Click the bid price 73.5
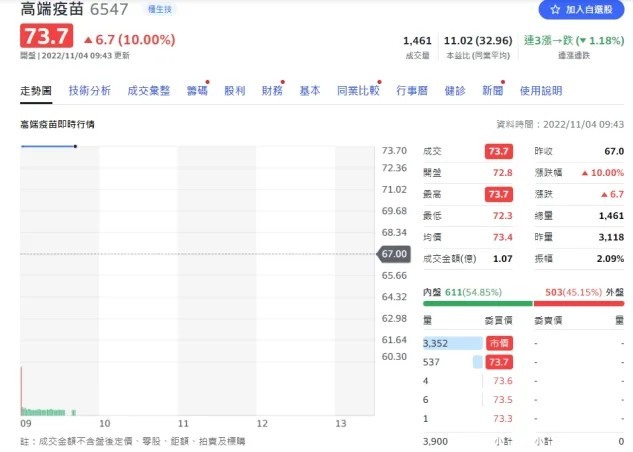 (503, 400)
